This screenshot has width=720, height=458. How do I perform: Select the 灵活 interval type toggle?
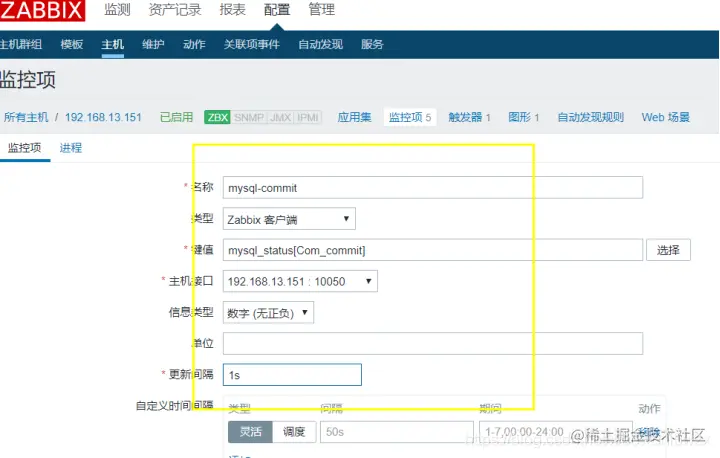[x=250, y=432]
